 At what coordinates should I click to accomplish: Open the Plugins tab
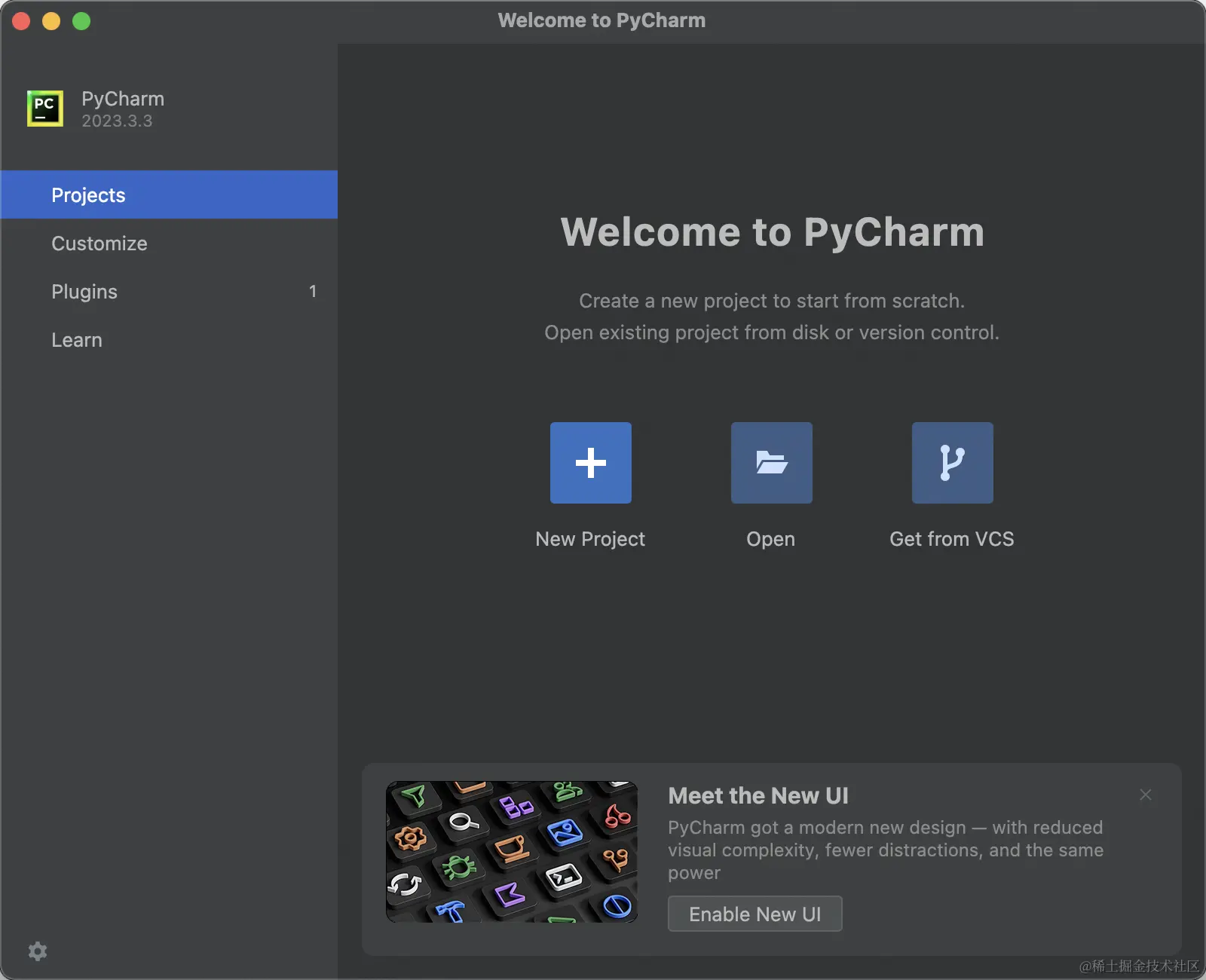pos(169,291)
